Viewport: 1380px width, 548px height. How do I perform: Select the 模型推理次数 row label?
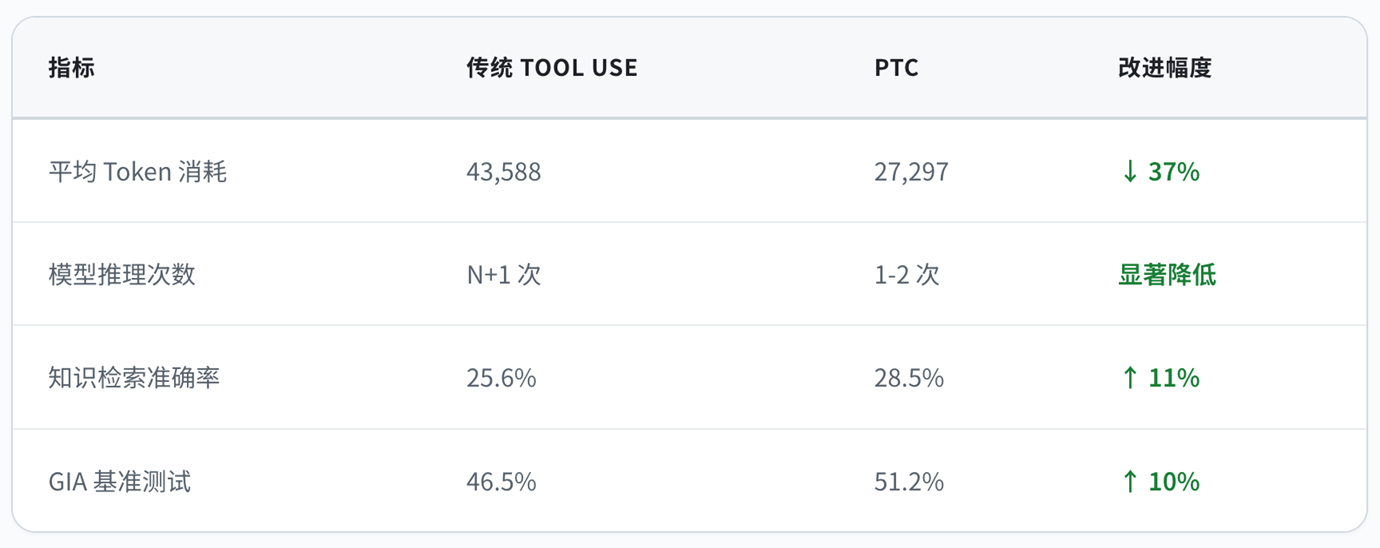click(122, 275)
